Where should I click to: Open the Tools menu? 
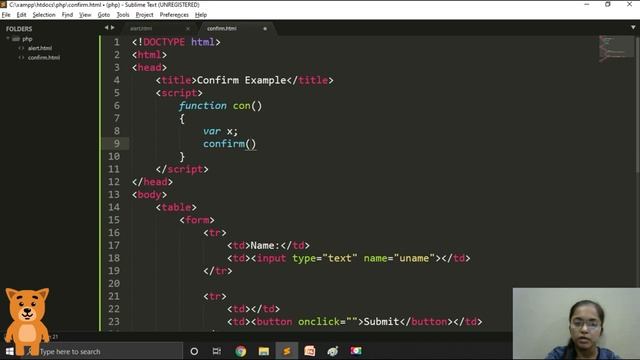coord(123,15)
